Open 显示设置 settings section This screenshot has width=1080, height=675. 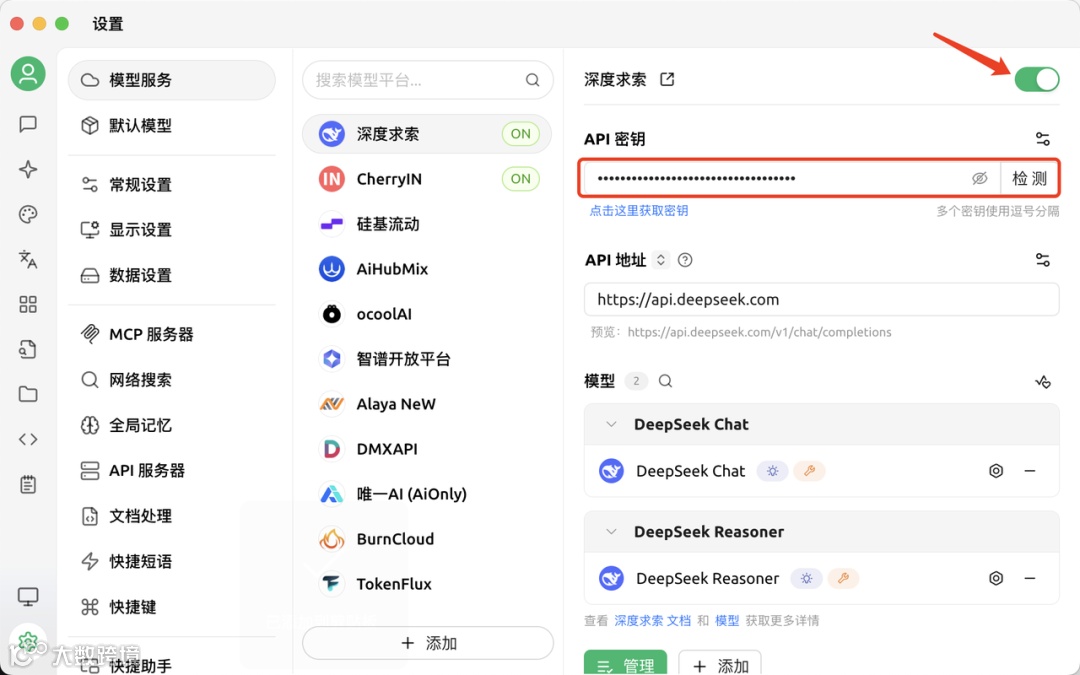pos(172,230)
